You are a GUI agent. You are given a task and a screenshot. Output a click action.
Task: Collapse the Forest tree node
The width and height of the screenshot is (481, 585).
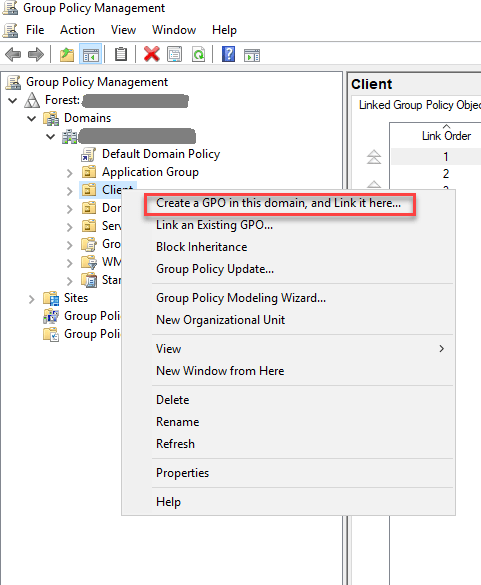coord(13,100)
